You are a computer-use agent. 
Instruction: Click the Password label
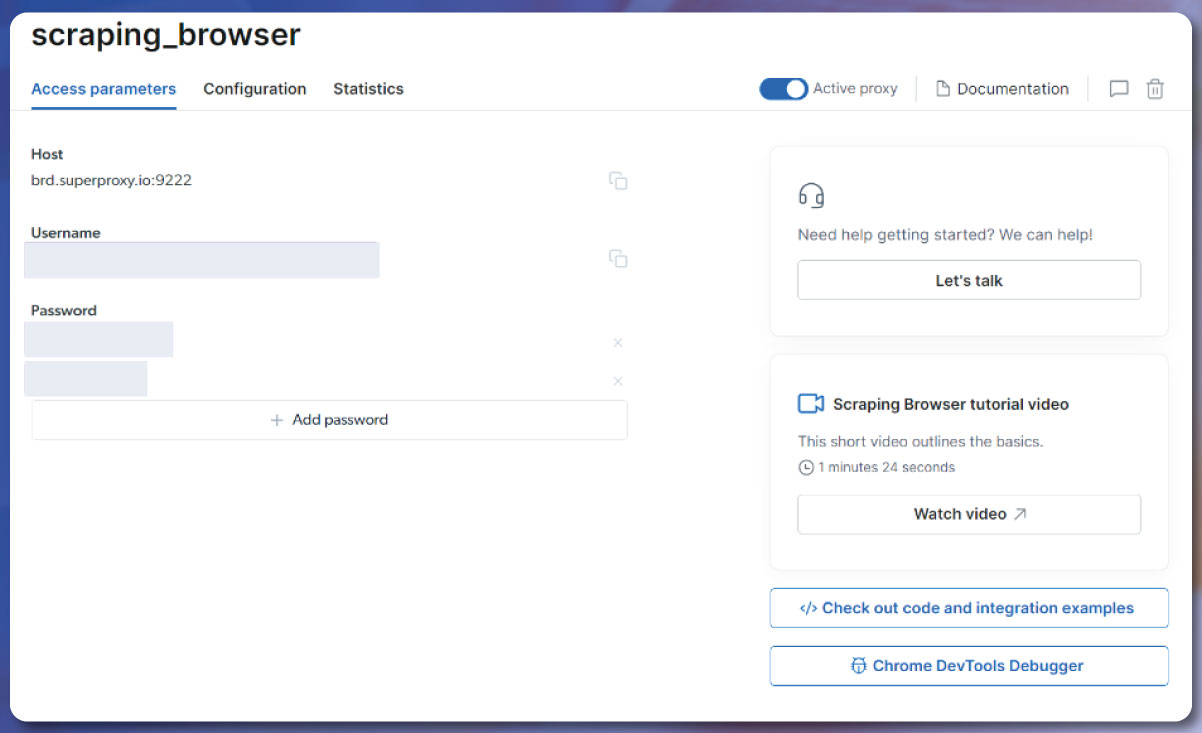coord(64,310)
